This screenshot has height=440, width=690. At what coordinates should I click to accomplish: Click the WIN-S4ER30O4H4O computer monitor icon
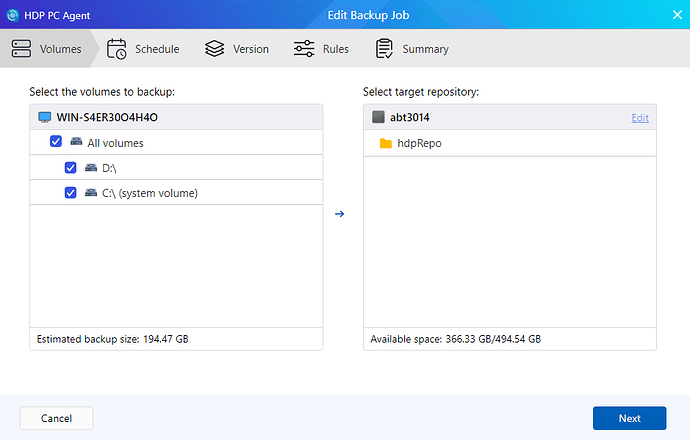coord(44,117)
